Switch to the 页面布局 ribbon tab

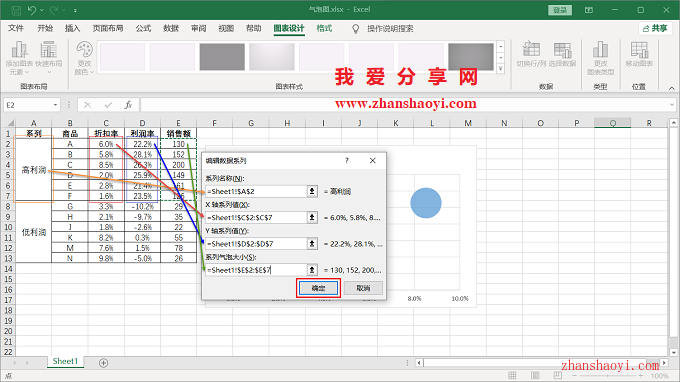click(108, 28)
